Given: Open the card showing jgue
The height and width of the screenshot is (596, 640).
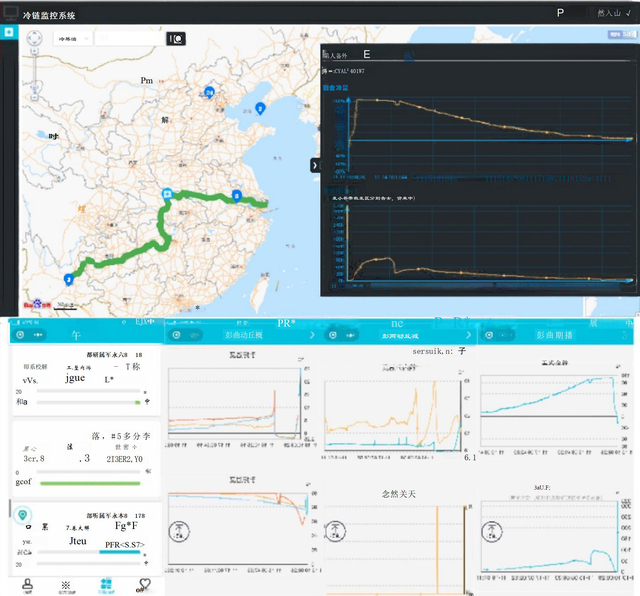Looking at the screenshot, I should (x=86, y=381).
